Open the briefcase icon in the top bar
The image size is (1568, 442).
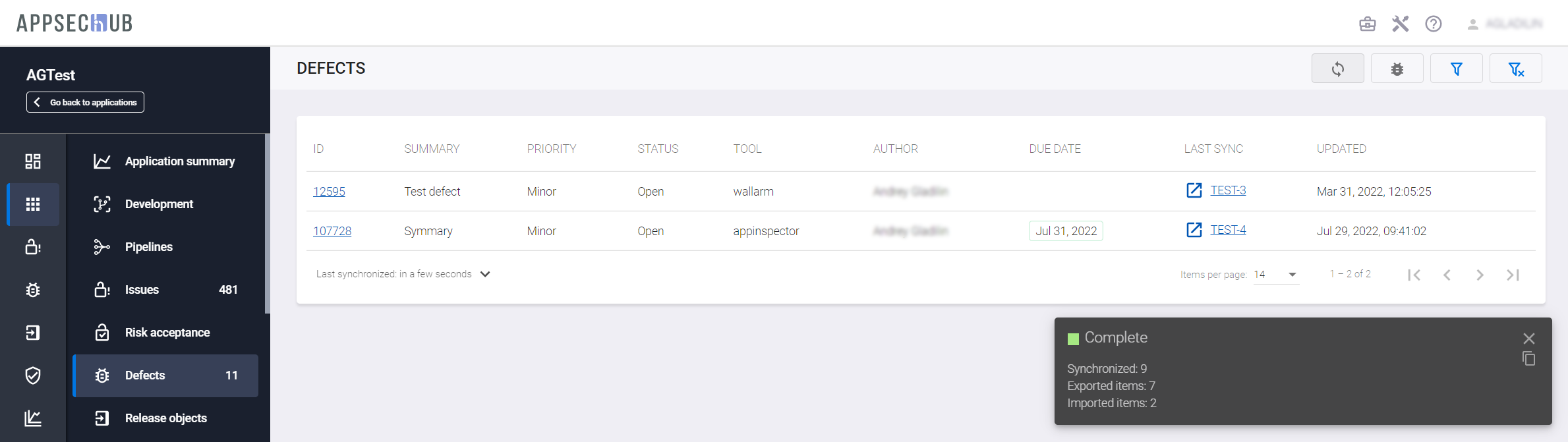pos(1367,24)
